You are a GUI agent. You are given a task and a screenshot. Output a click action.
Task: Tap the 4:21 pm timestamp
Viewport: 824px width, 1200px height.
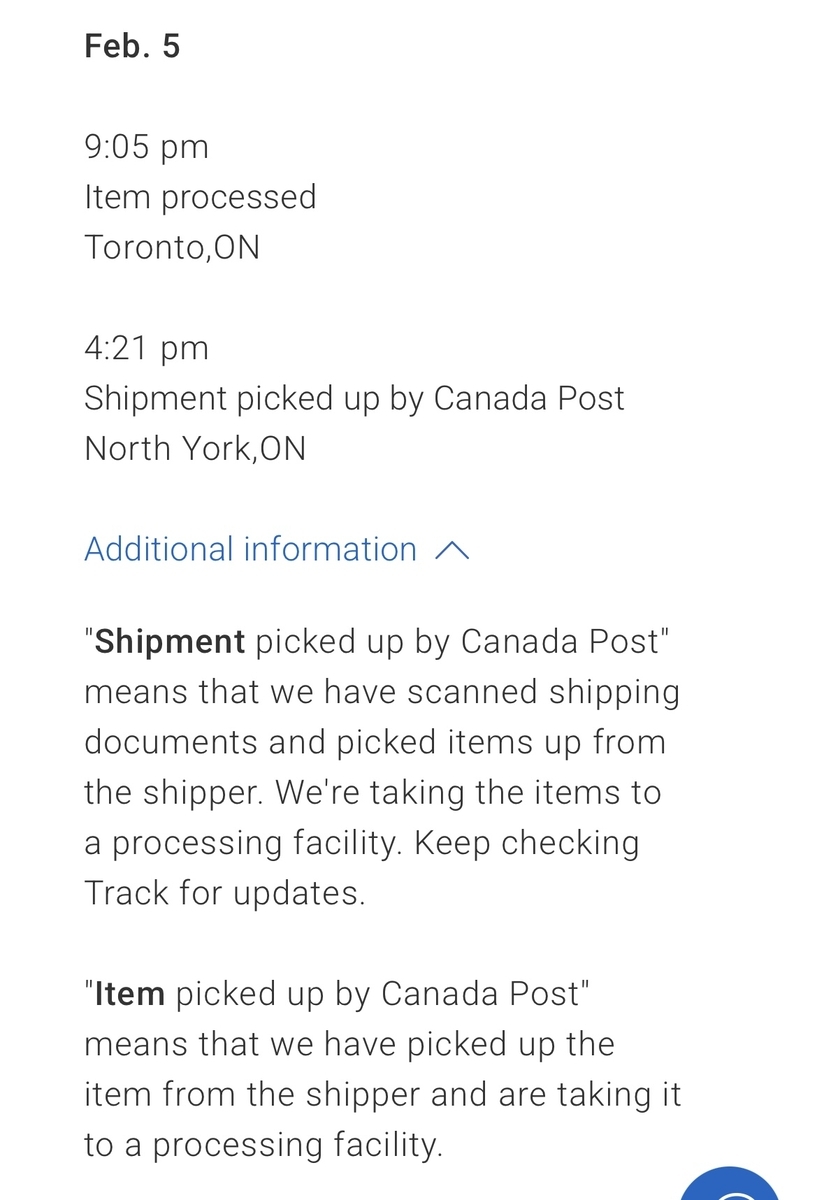(146, 348)
